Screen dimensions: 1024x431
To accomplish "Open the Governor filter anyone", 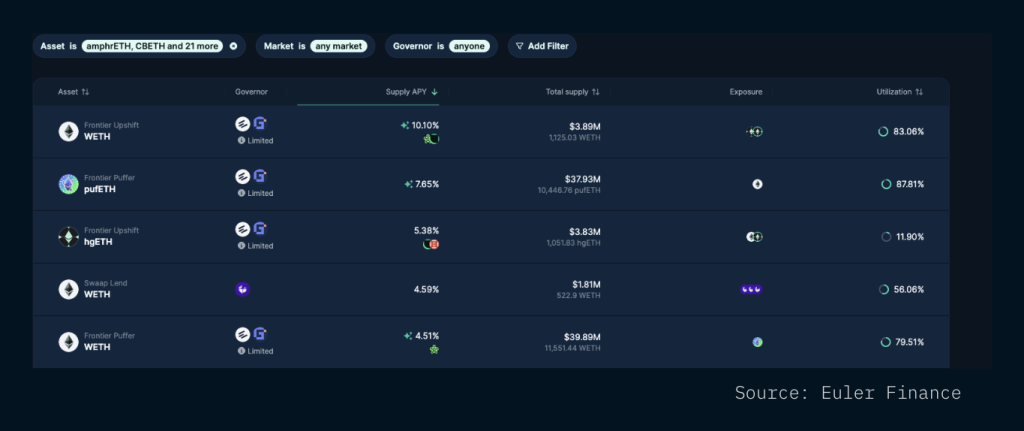I will 469,46.
